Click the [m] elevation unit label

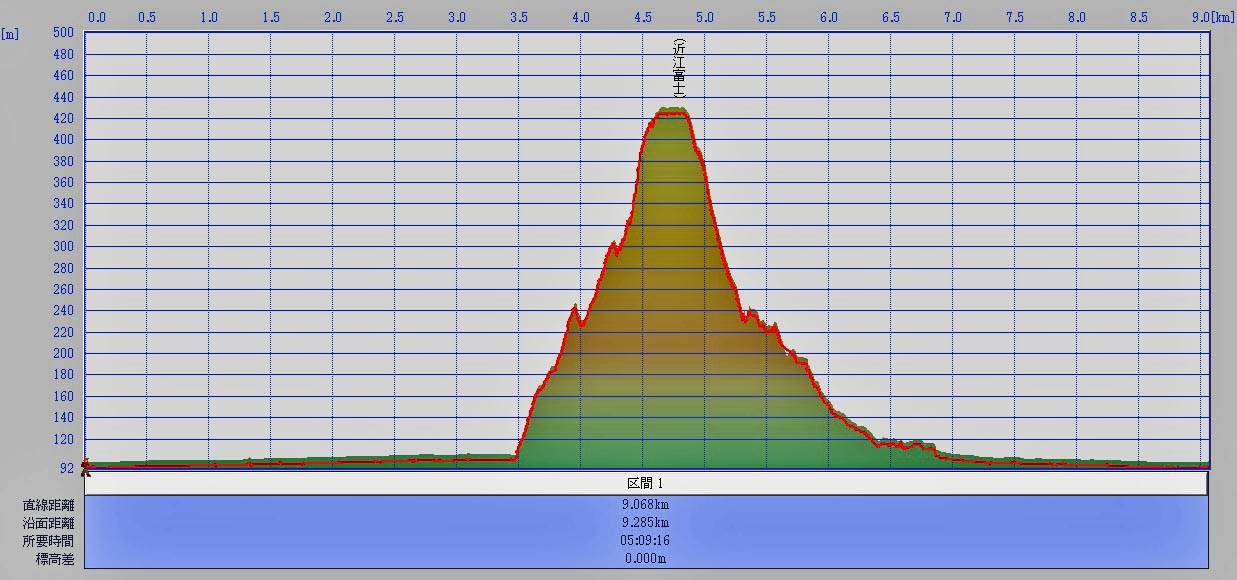pyautogui.click(x=10, y=33)
